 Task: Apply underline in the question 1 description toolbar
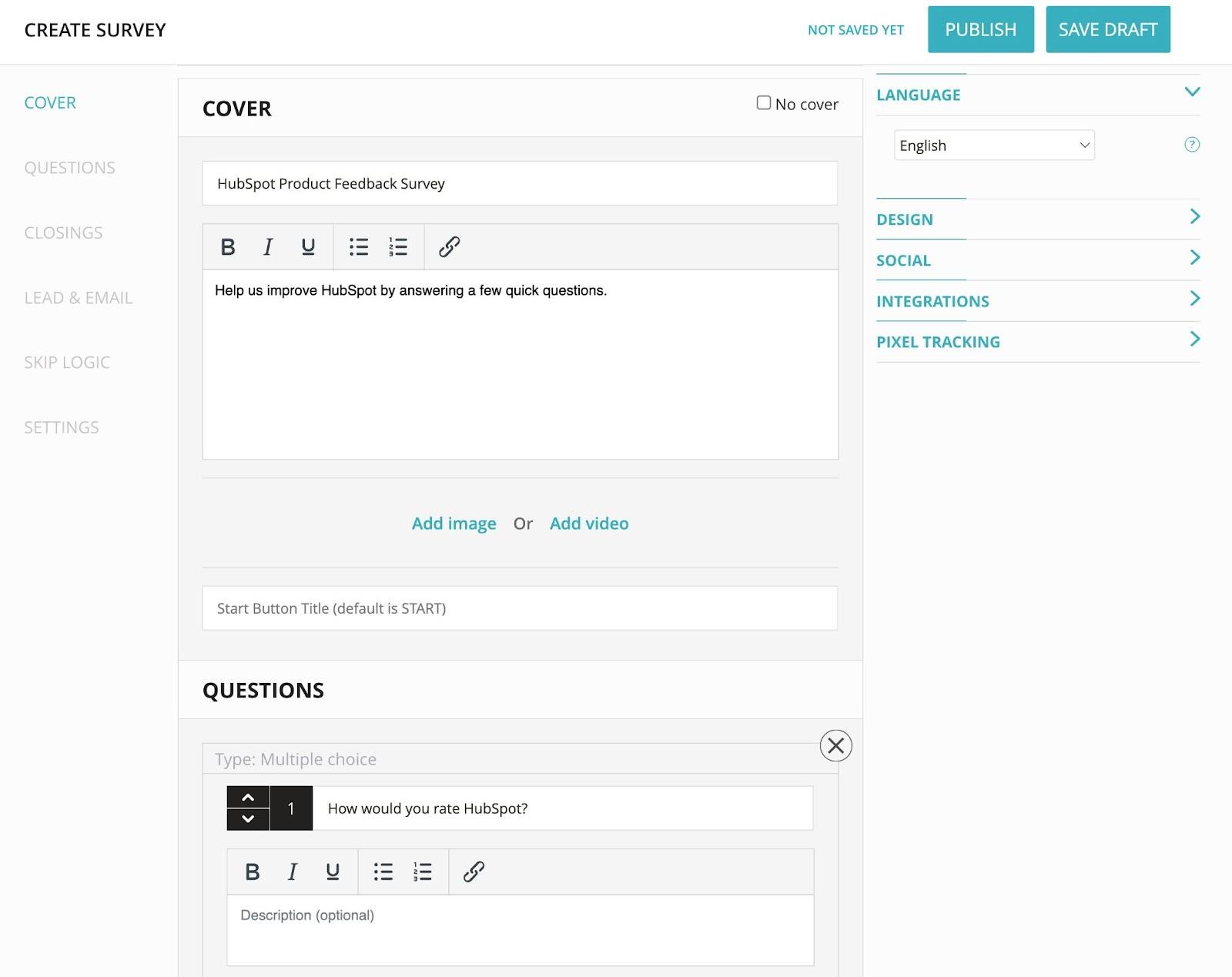tap(333, 872)
